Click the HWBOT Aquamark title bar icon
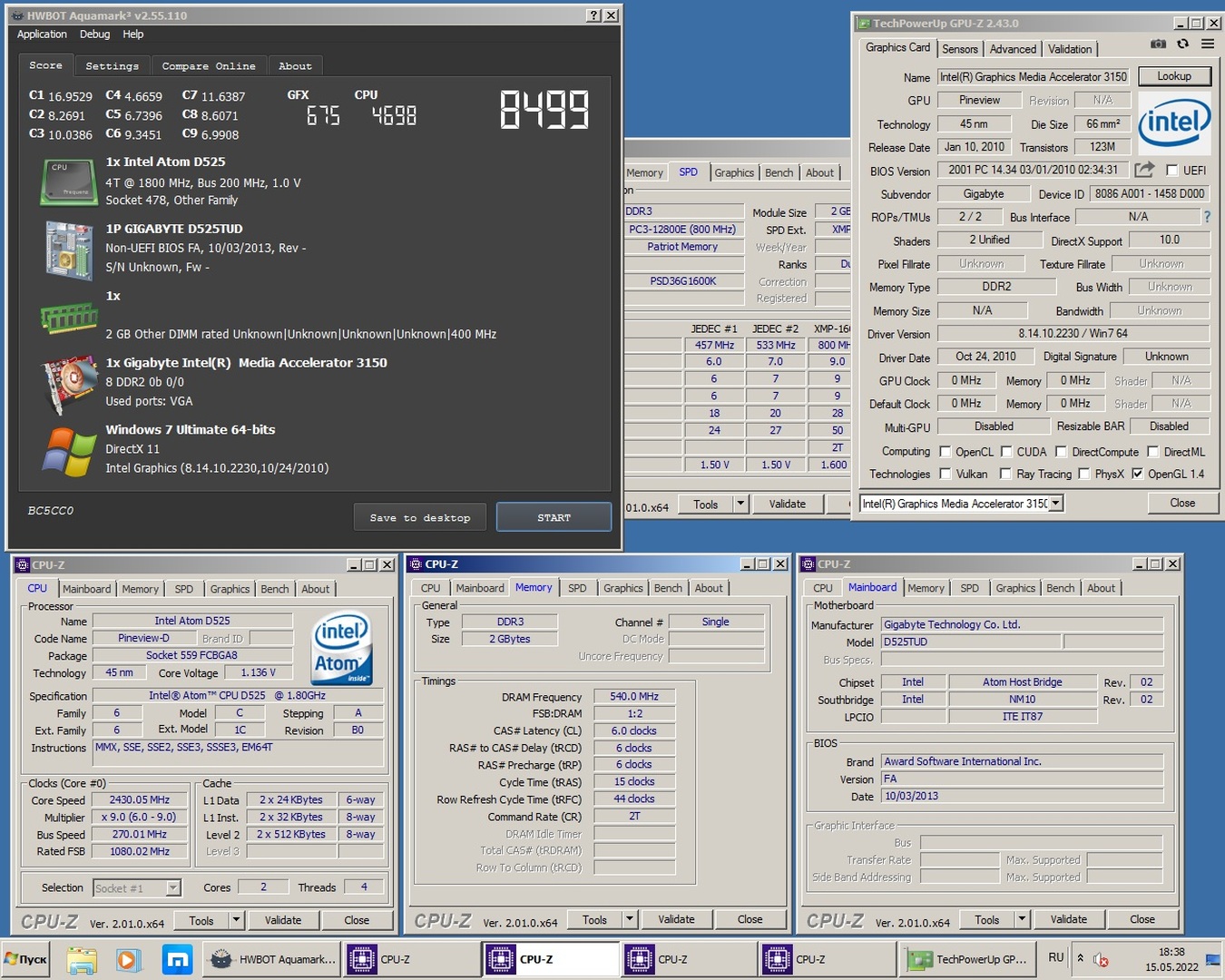Image resolution: width=1225 pixels, height=980 pixels. 17,15
